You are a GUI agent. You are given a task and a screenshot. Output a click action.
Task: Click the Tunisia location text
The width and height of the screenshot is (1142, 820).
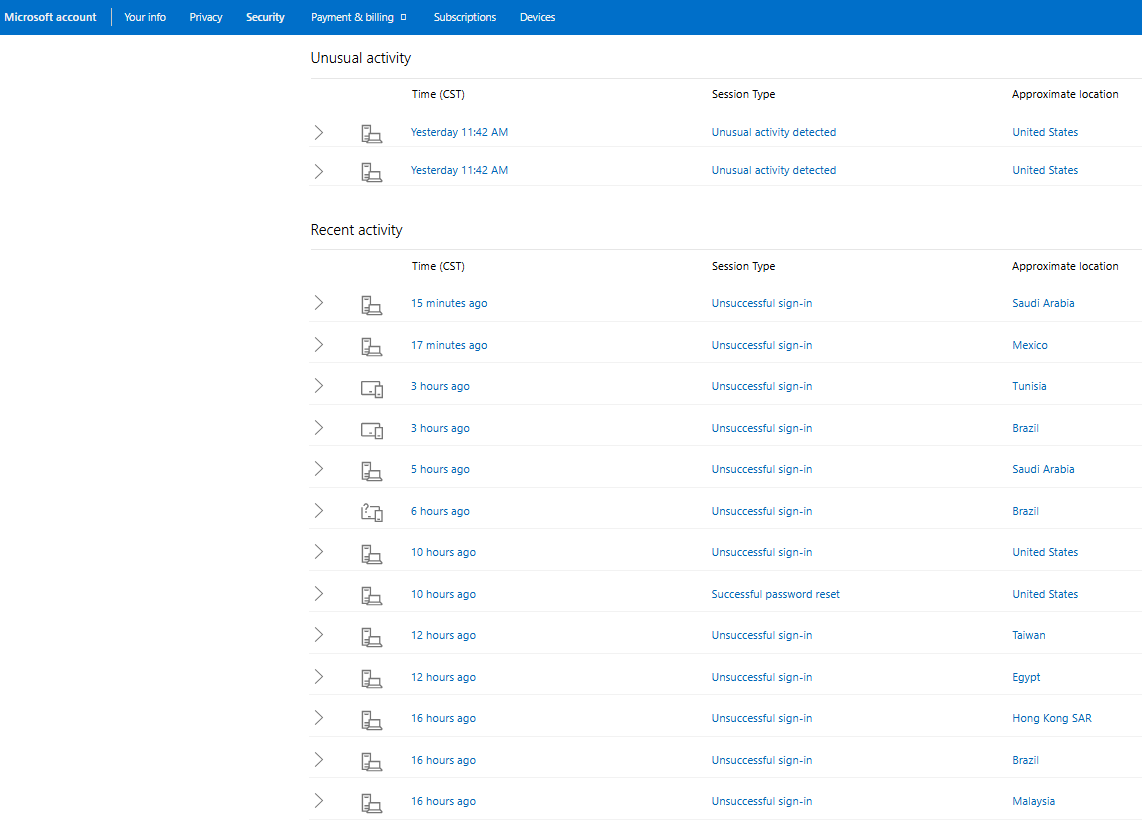[1029, 387]
